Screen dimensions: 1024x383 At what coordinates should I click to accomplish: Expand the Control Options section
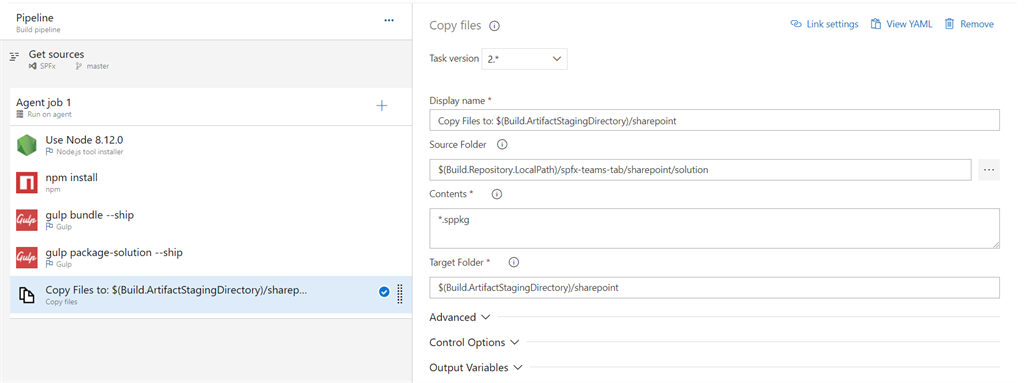click(474, 342)
